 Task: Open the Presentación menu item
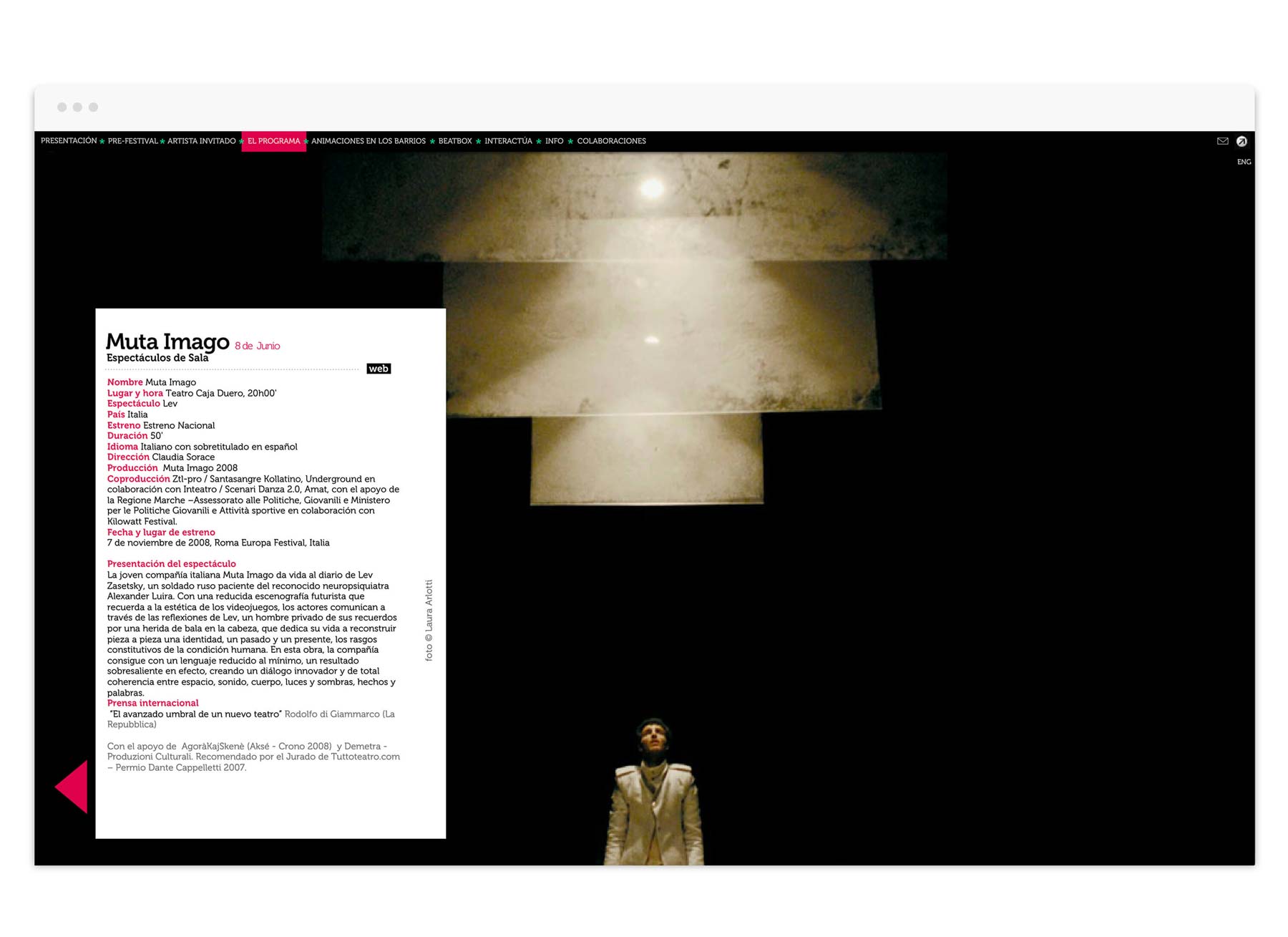click(69, 141)
